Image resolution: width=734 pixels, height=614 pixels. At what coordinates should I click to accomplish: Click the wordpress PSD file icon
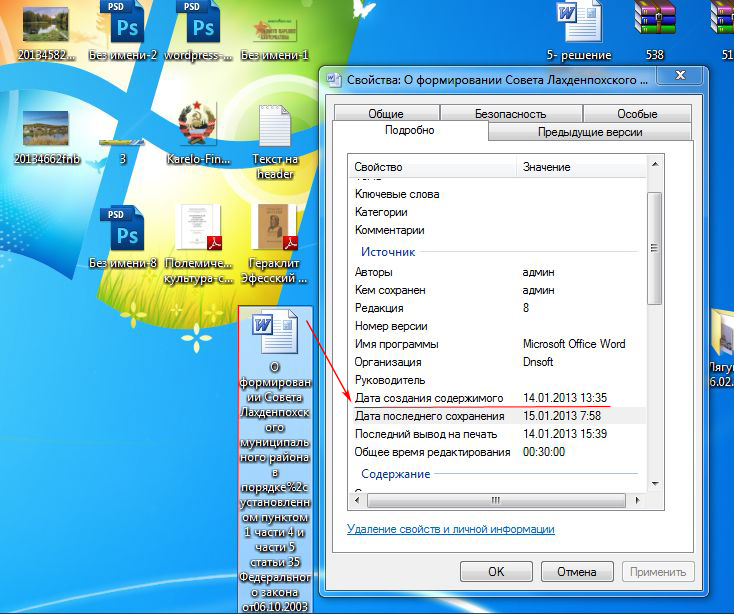point(200,22)
